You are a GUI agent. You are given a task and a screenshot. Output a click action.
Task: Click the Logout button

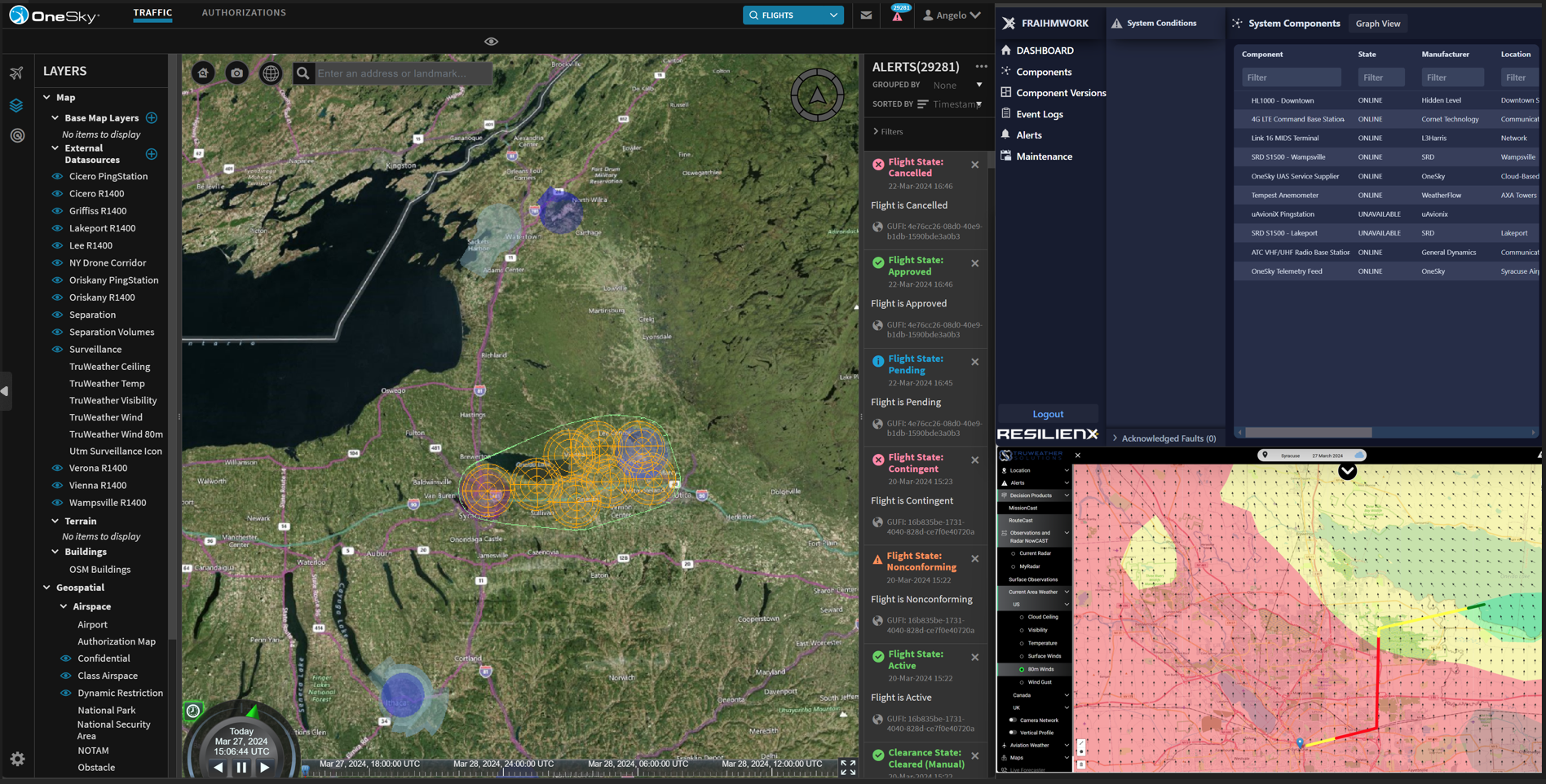(x=1048, y=414)
